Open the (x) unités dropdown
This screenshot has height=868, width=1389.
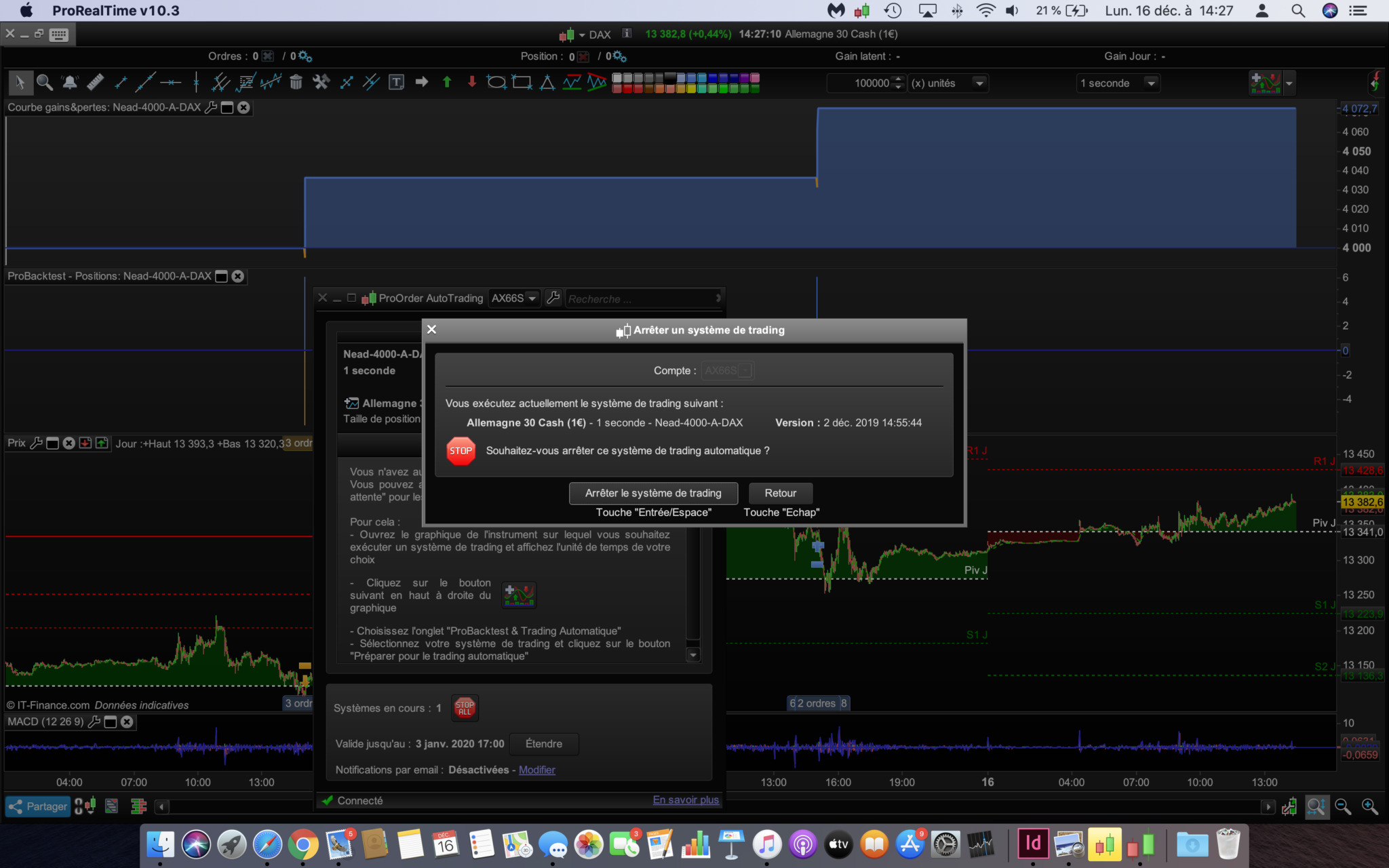pos(979,83)
